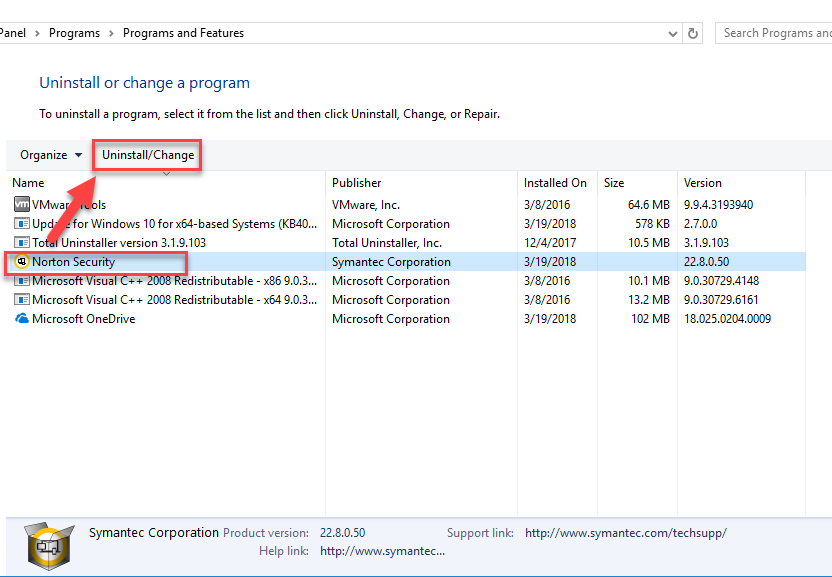Click the large Norton box icon in details pane
Image resolution: width=832 pixels, height=577 pixels.
tap(49, 546)
